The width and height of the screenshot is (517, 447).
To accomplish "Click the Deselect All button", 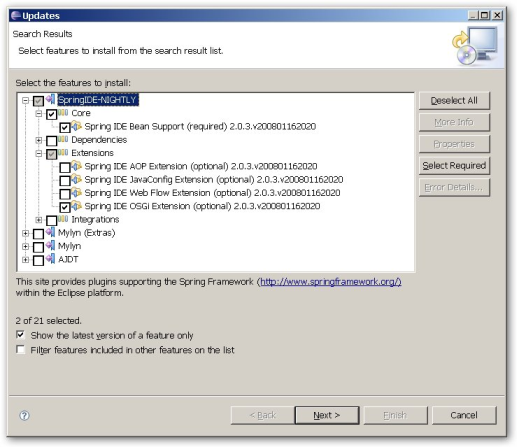I will (454, 101).
